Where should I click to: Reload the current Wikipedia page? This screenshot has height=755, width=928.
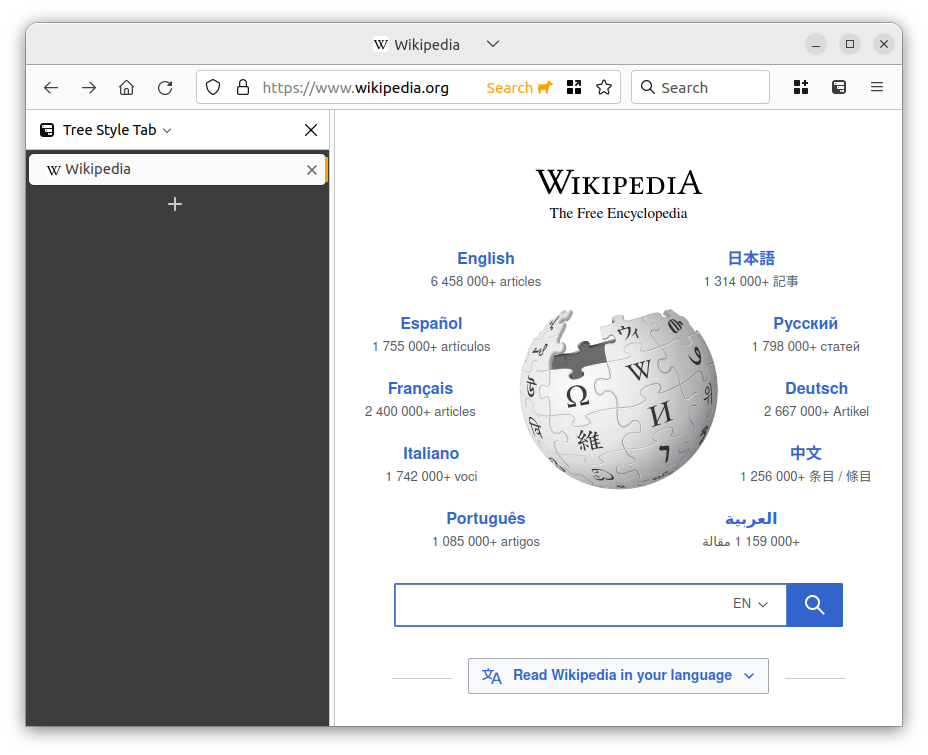[165, 88]
